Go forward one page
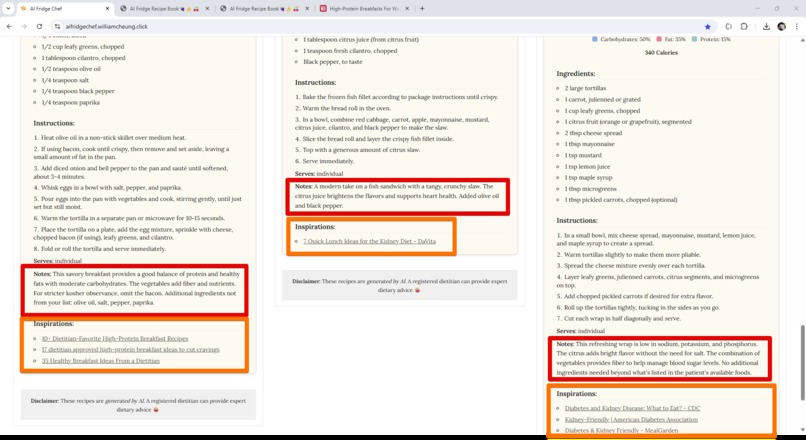Viewport: 806px width, 440px height. coord(24,27)
